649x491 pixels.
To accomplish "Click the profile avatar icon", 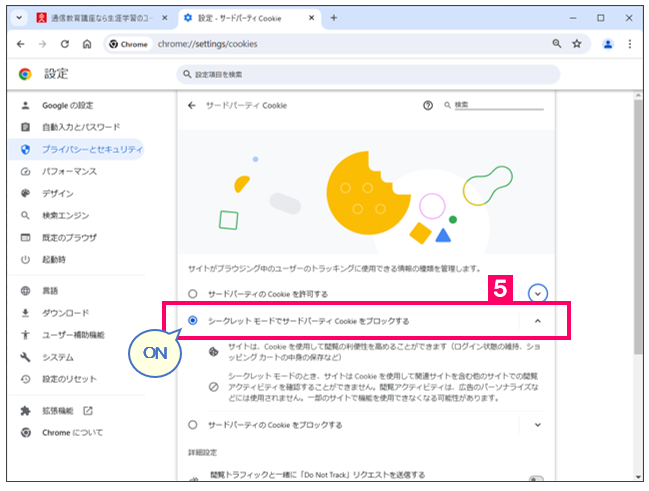I will coord(607,44).
